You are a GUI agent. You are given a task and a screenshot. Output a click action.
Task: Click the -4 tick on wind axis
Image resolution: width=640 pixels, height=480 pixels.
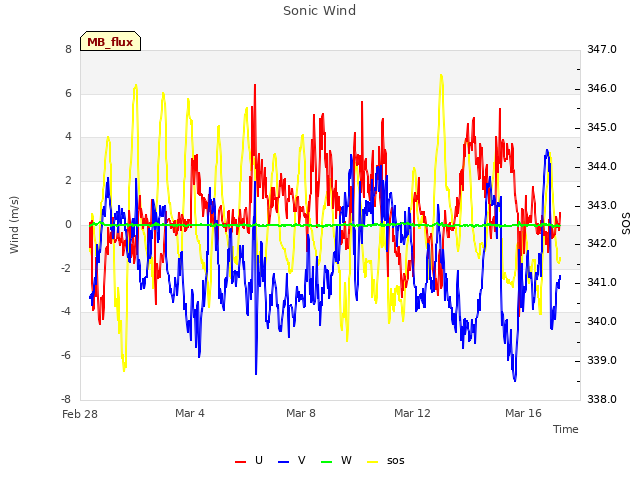(66, 312)
